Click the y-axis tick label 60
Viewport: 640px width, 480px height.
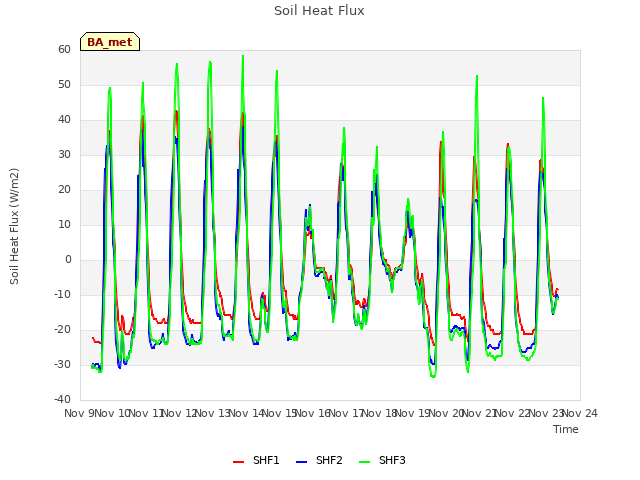coord(64,49)
